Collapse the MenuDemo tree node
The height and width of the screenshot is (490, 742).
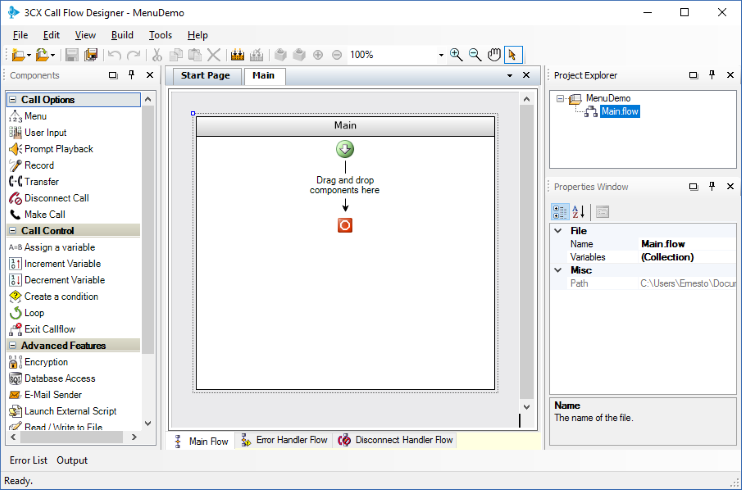click(x=560, y=98)
